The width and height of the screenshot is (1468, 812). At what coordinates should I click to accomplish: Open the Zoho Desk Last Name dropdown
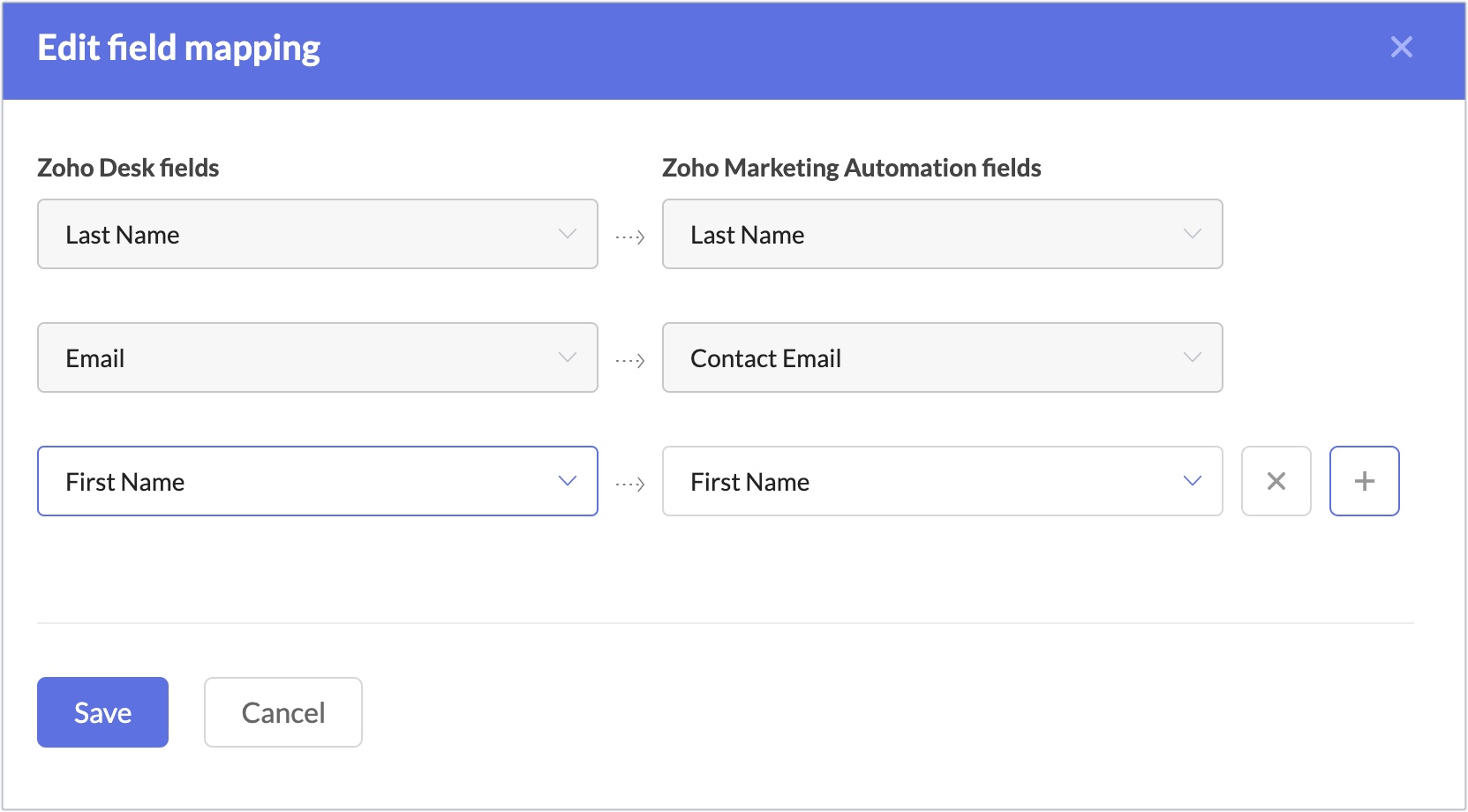click(x=318, y=234)
